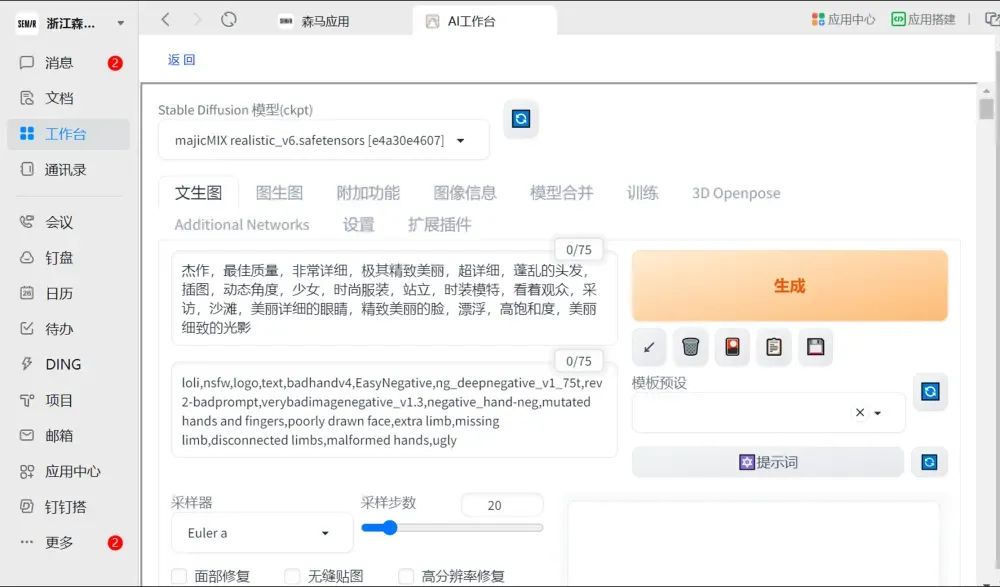Open 钉钉搭 in the sidebar

pyautogui.click(x=68, y=507)
